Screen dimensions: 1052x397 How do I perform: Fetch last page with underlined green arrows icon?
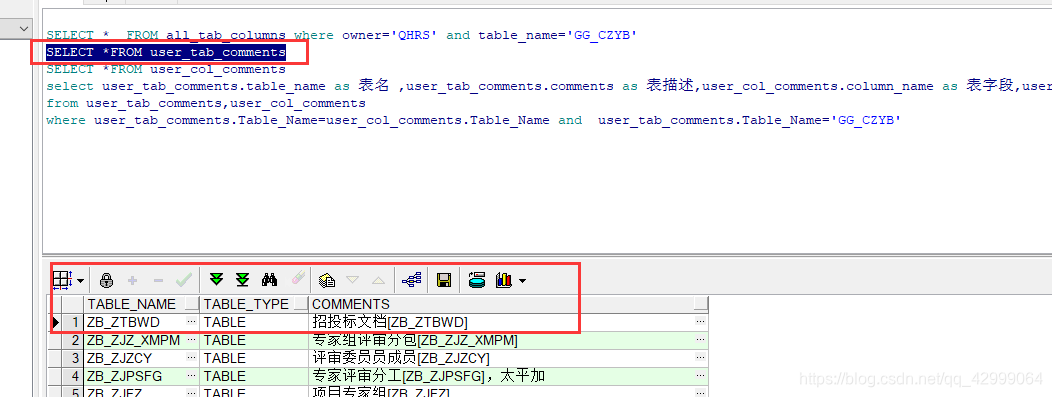(x=242, y=280)
